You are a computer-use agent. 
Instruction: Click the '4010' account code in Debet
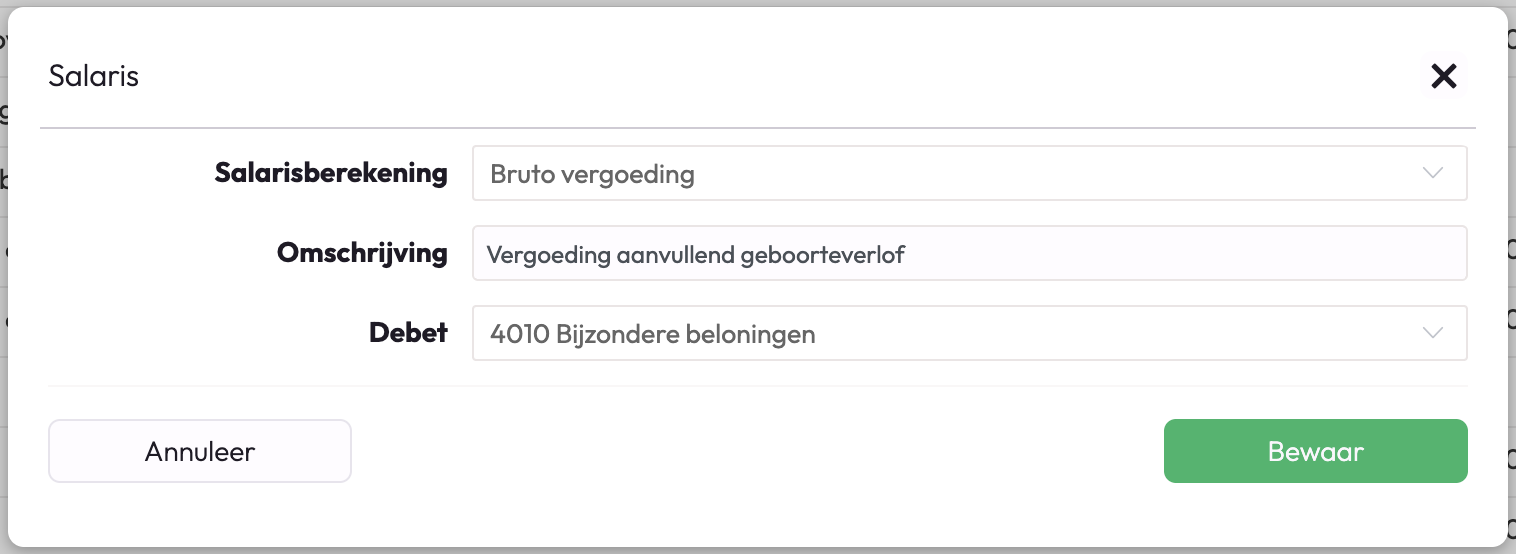[x=520, y=334]
